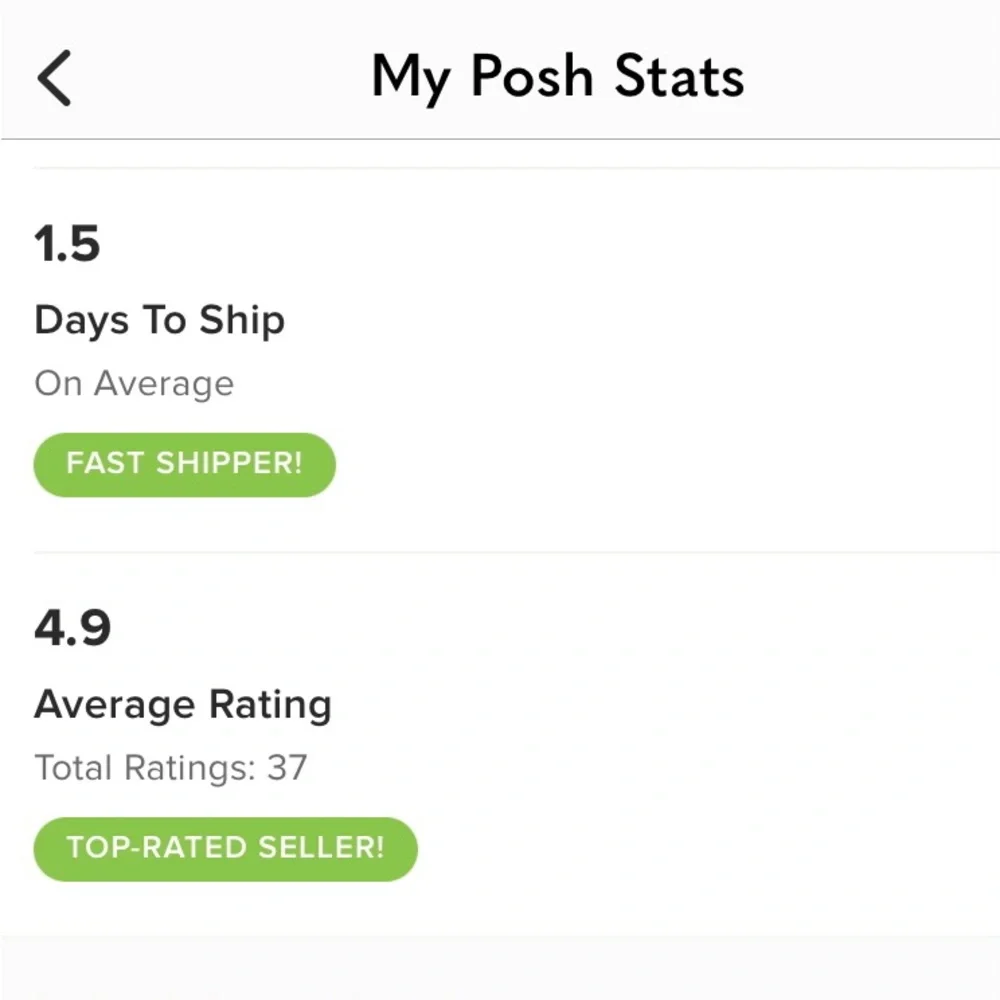Tap the word Ship in Days To Ship

(x=241, y=321)
